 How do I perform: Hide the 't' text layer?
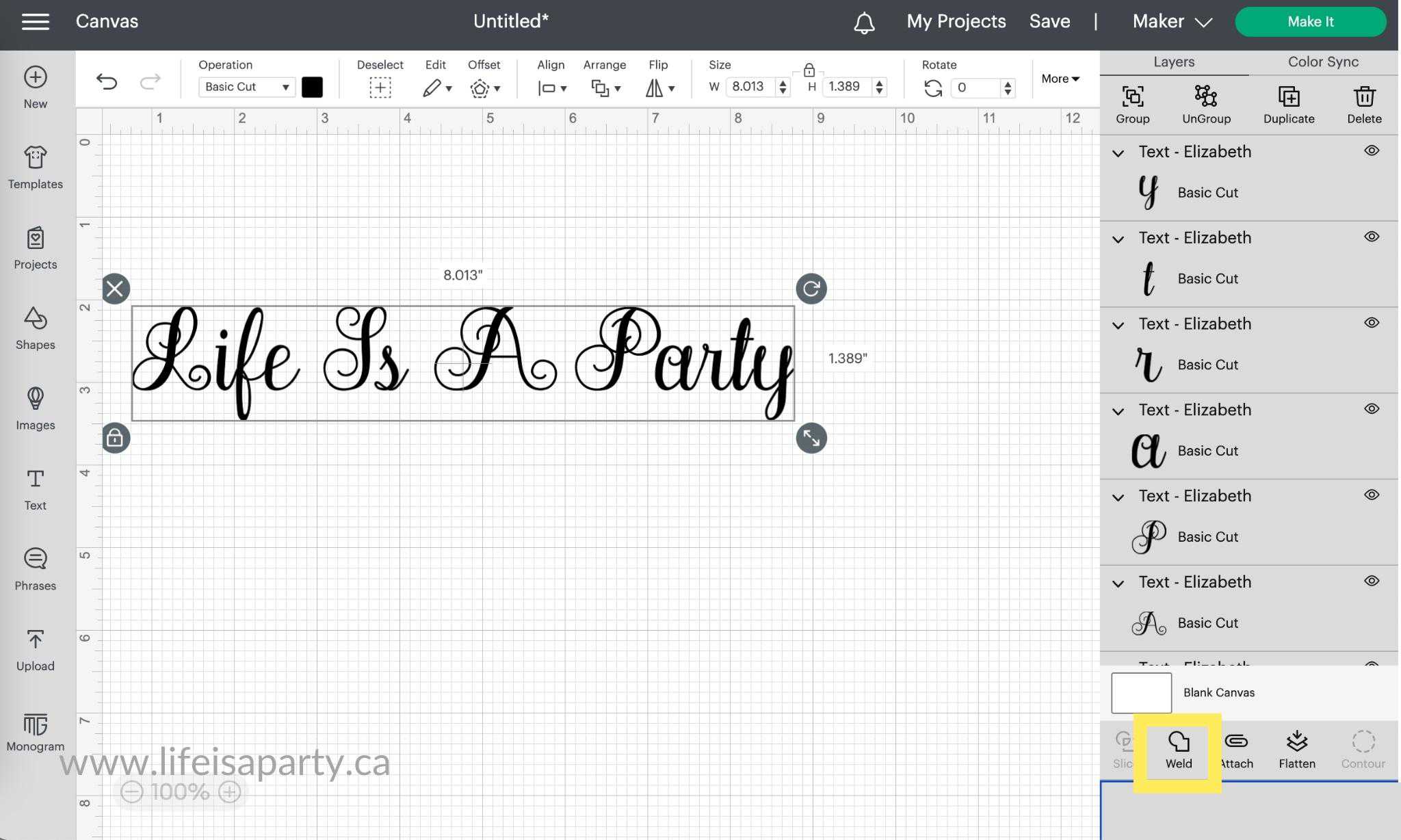coord(1372,237)
